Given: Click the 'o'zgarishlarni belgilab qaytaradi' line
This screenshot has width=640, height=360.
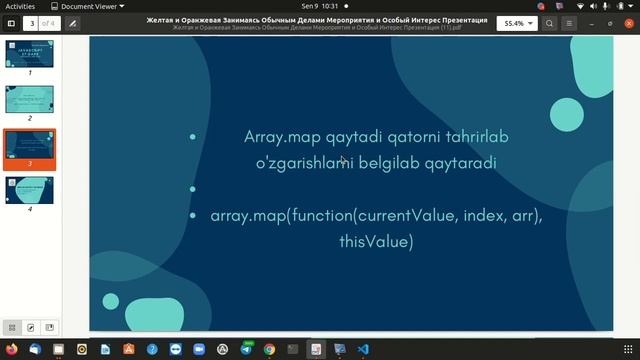Looking at the screenshot, I should pyautogui.click(x=376, y=163).
